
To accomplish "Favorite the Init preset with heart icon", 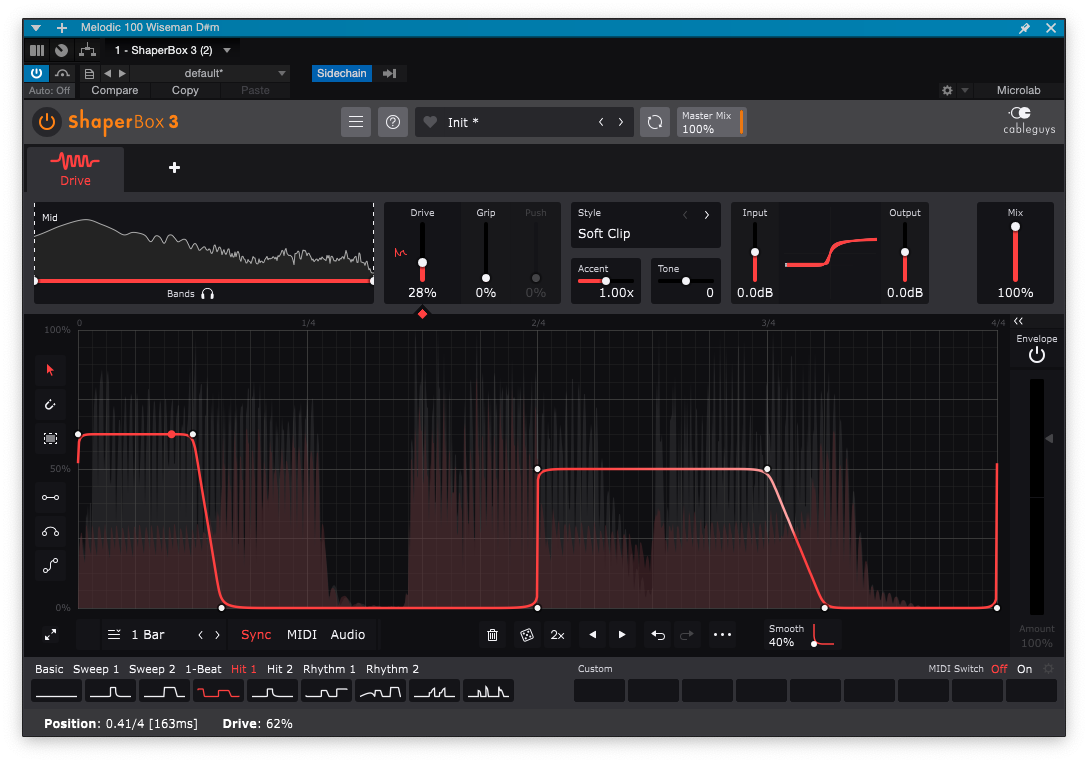I will point(430,122).
